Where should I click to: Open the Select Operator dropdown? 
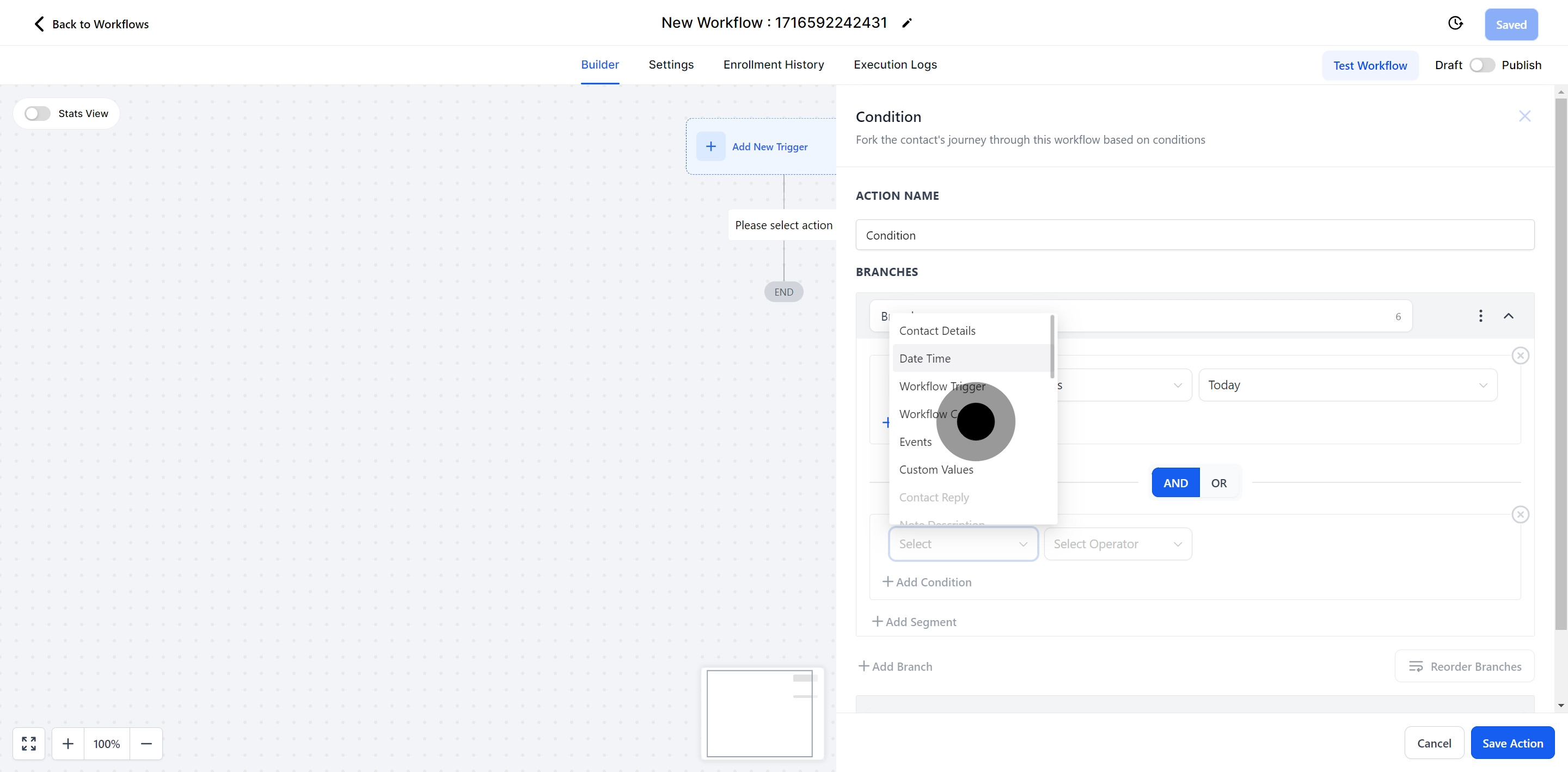(x=1118, y=544)
